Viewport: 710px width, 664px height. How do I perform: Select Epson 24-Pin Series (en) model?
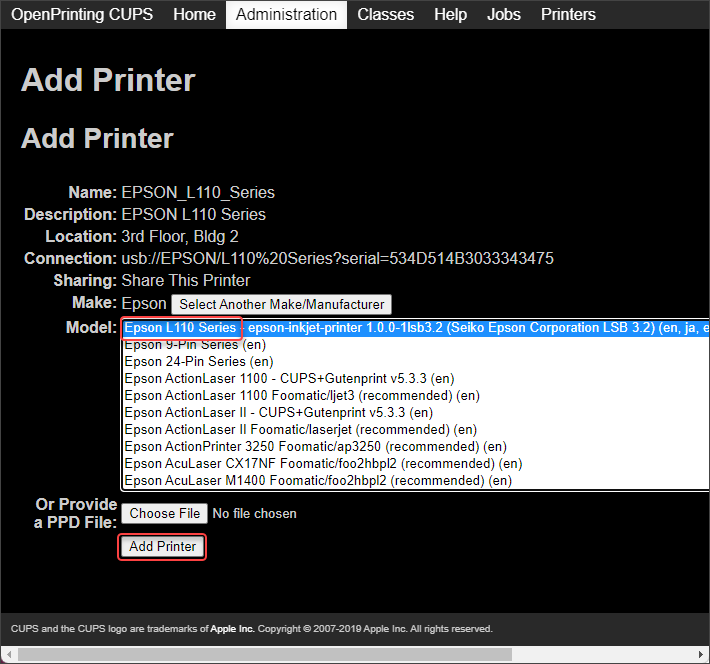click(416, 361)
